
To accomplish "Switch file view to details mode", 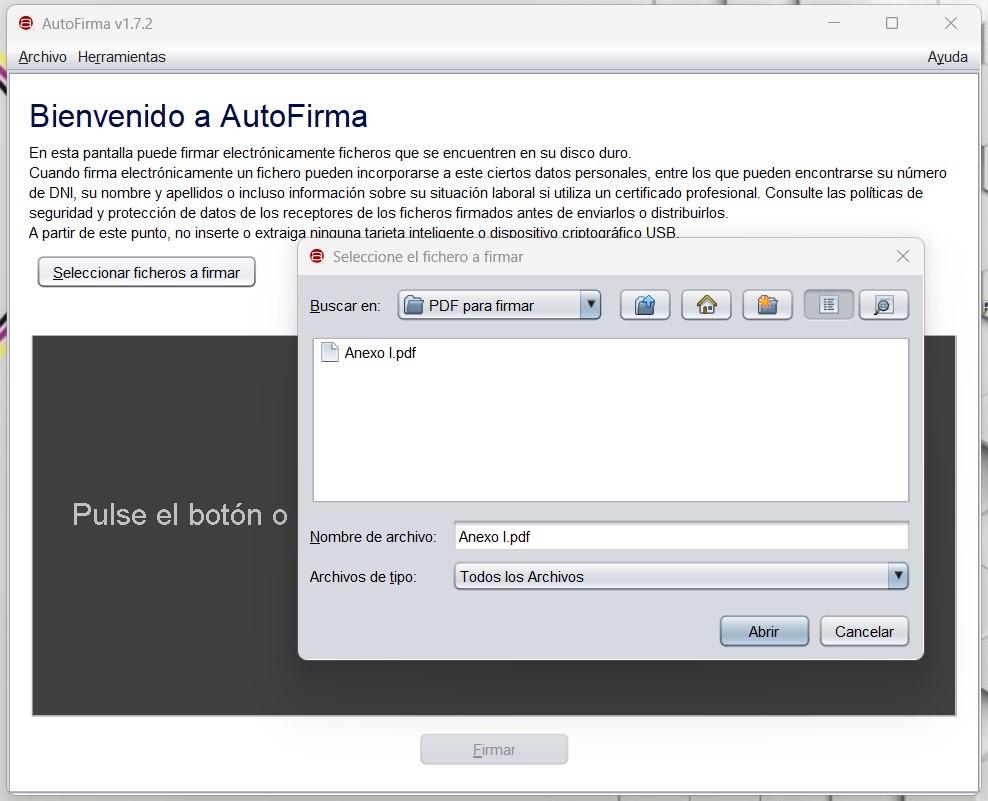I will pos(883,306).
